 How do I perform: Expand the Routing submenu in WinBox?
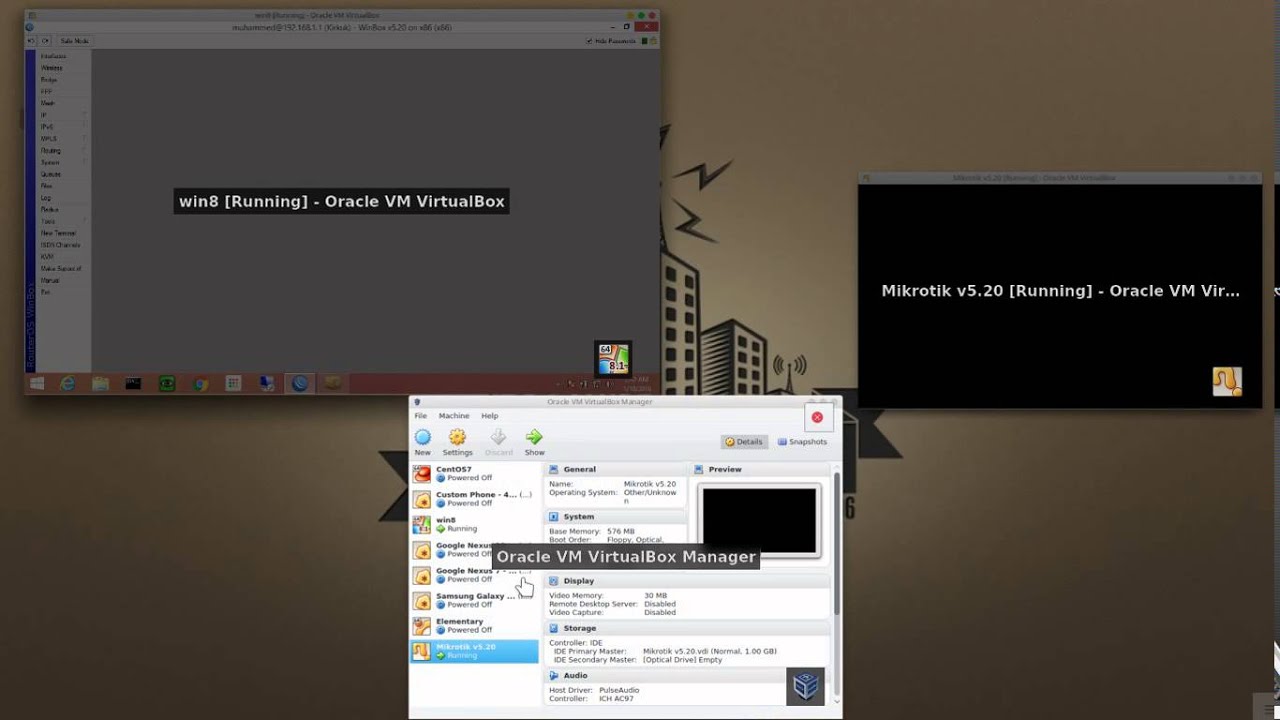point(62,151)
